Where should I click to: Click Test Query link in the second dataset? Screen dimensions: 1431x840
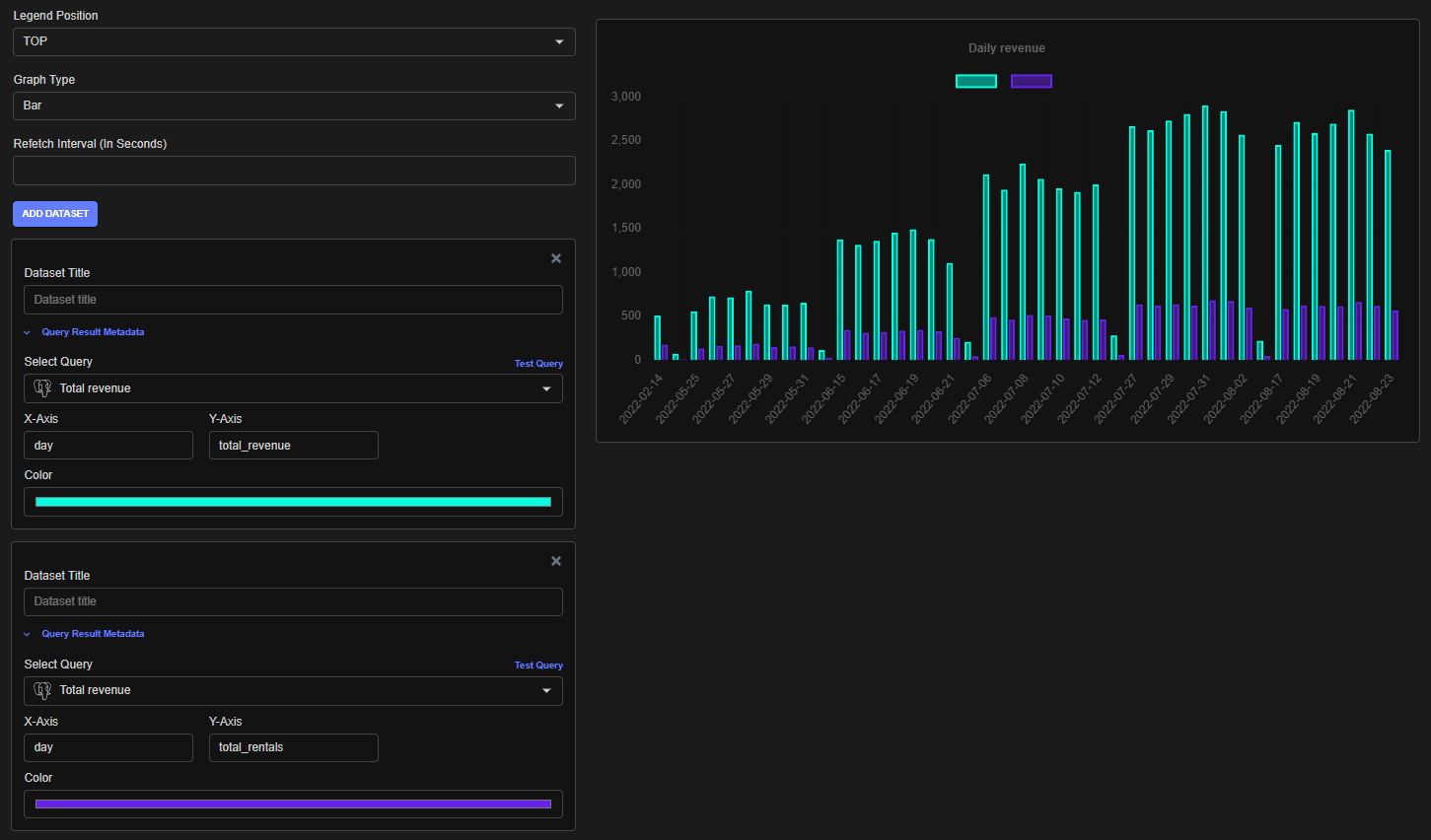[538, 665]
